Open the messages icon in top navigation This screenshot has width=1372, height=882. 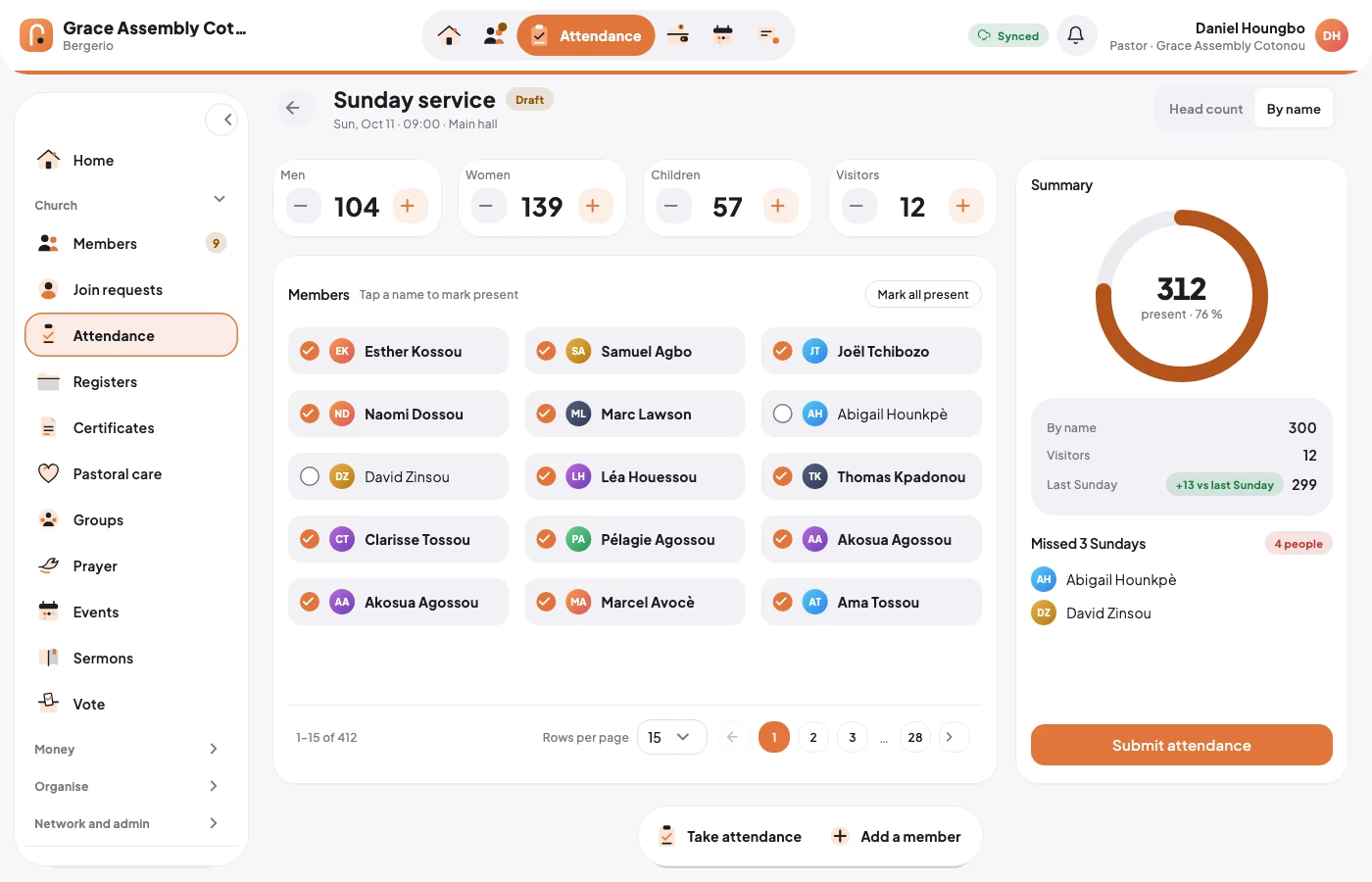click(769, 35)
